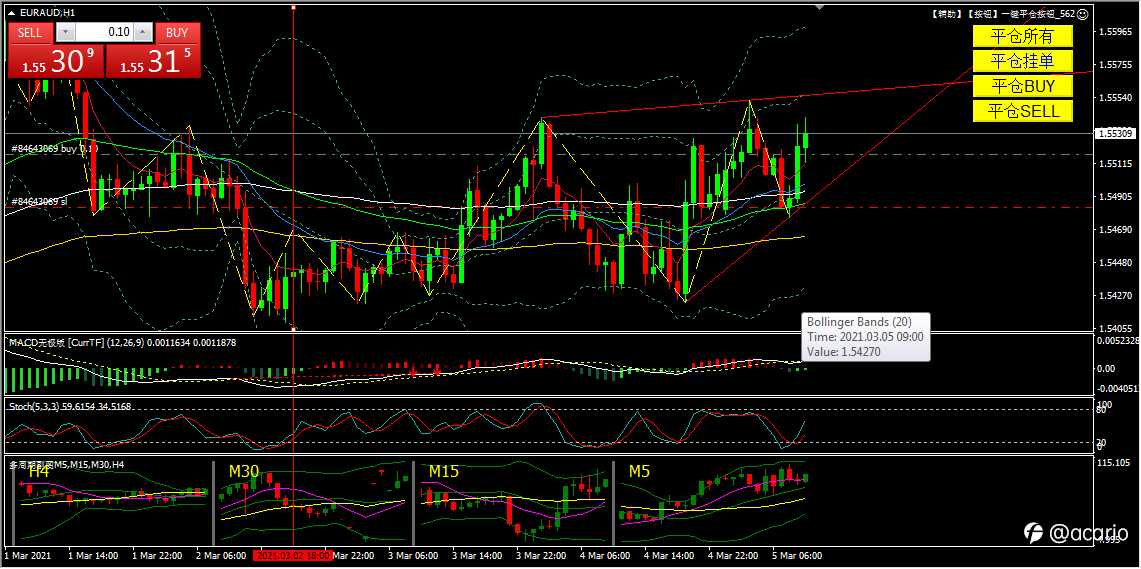Click the 1.55540 price scale label
1141x569 pixels.
click(1115, 98)
